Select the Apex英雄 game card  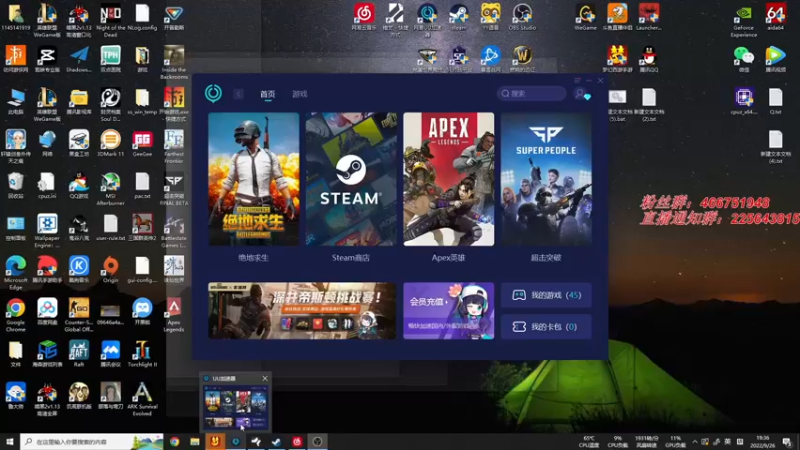click(448, 179)
